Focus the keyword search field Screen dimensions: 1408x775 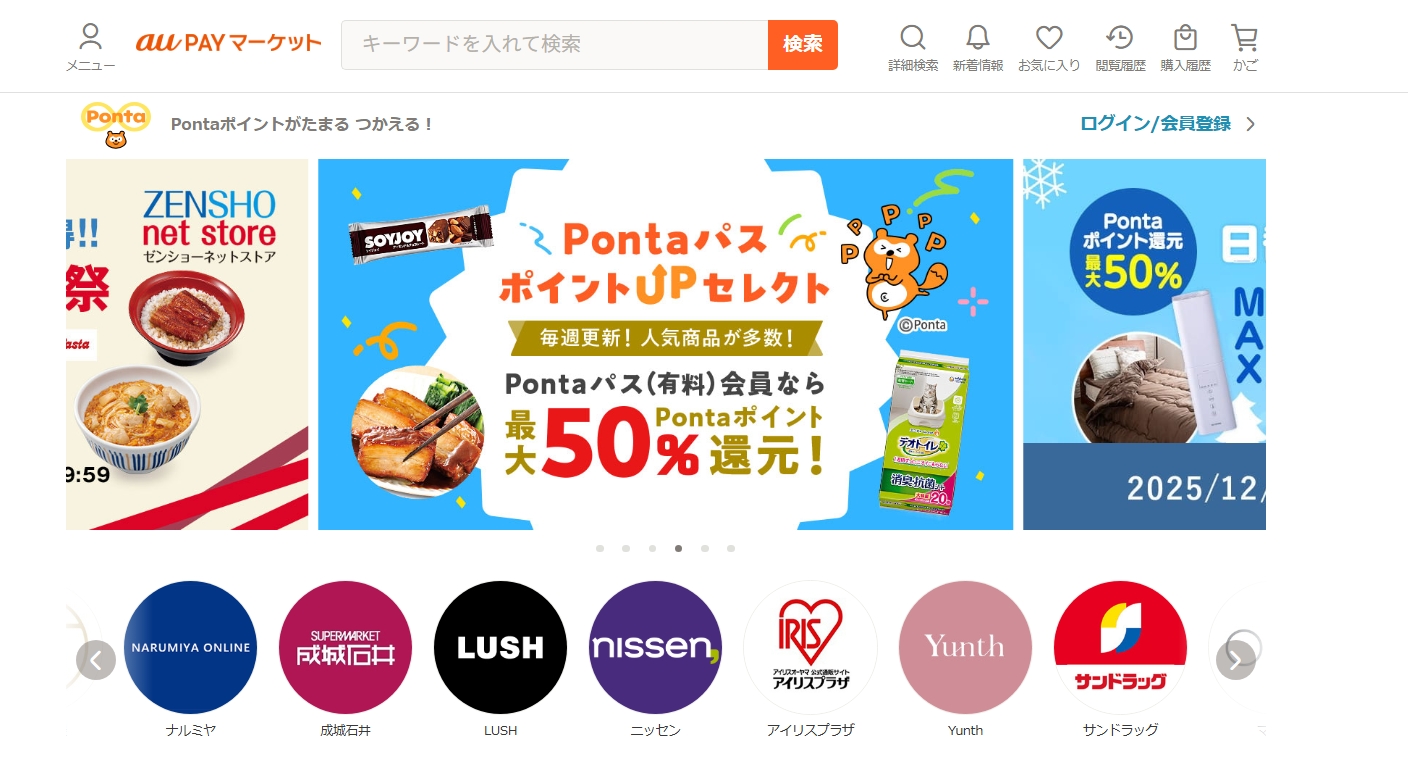click(555, 45)
